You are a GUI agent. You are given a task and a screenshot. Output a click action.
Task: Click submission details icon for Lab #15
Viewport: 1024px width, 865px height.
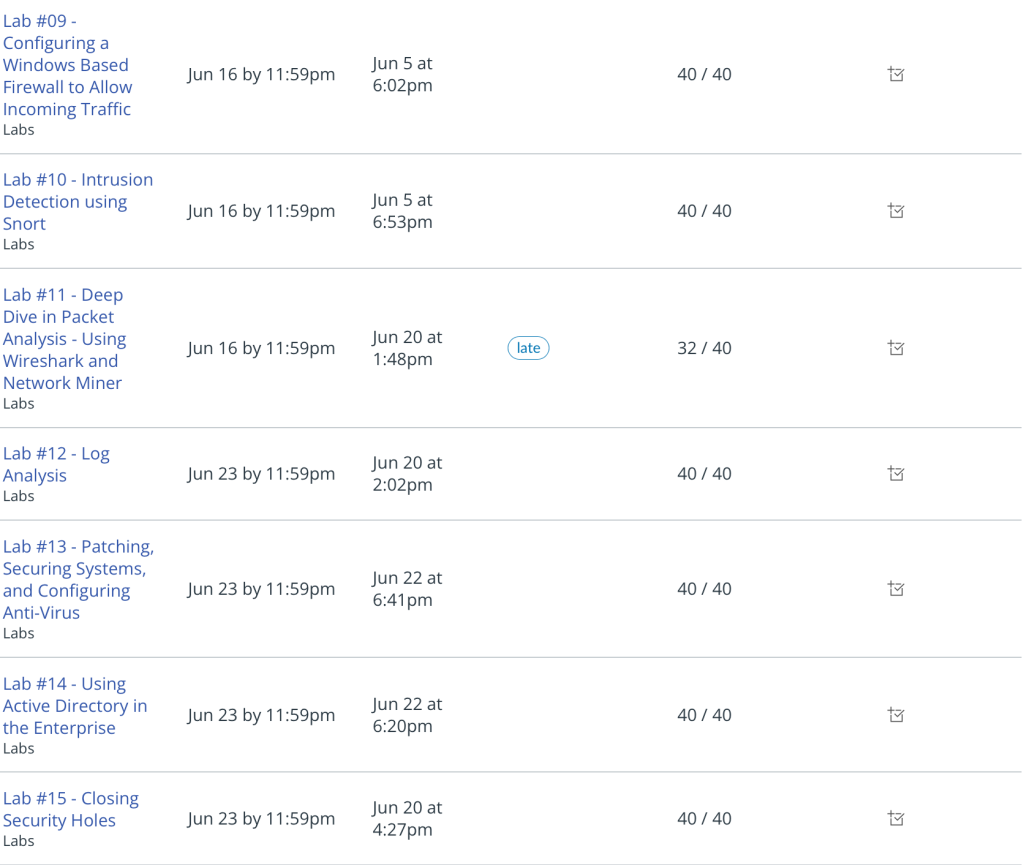pyautogui.click(x=895, y=817)
